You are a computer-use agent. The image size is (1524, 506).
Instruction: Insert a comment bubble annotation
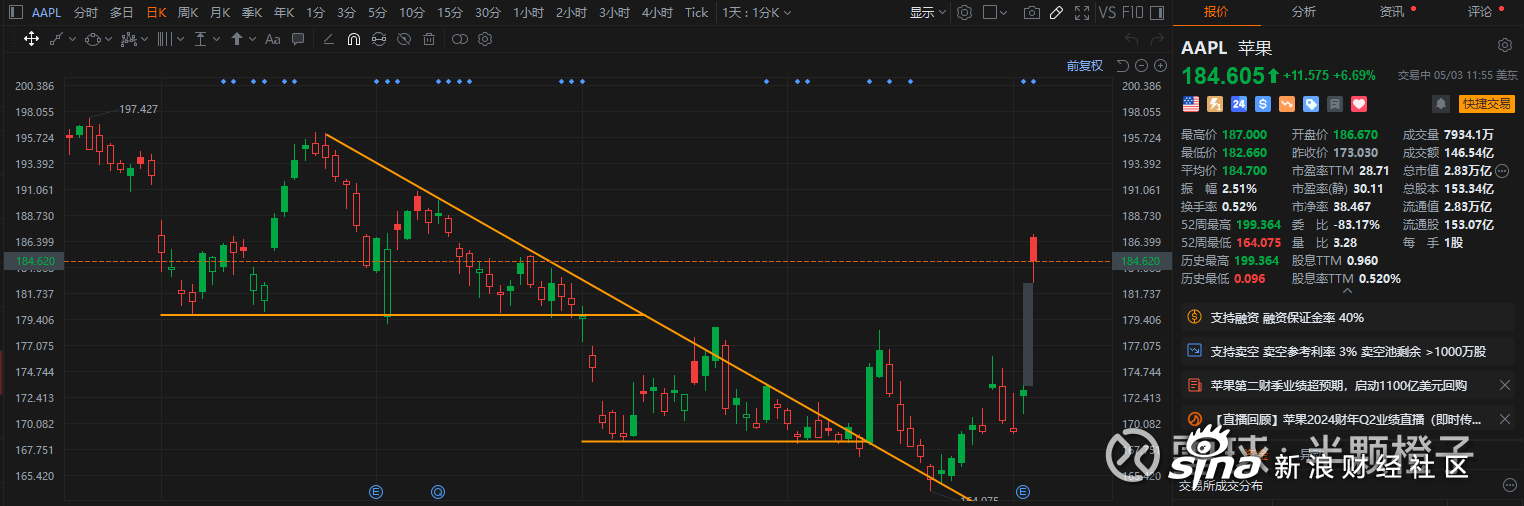point(298,39)
